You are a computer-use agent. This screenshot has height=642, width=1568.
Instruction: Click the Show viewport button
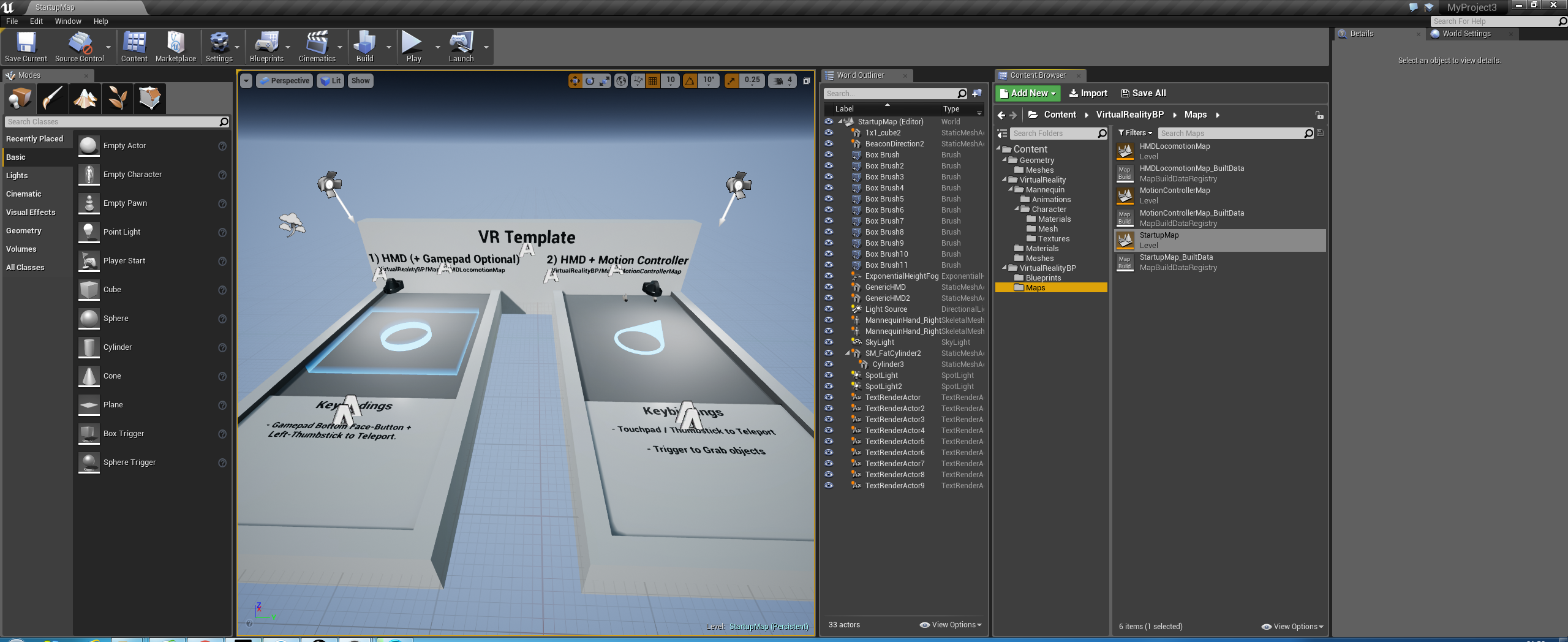coord(360,81)
